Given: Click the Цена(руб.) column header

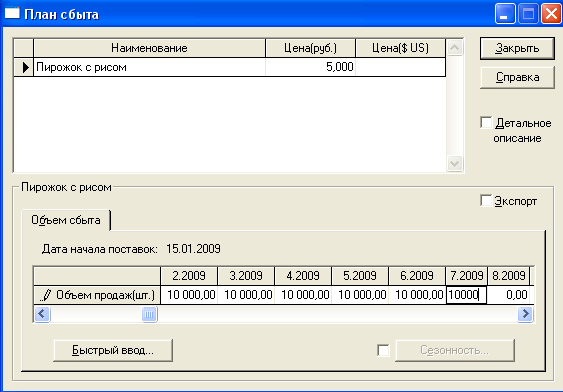Looking at the screenshot, I should click(311, 48).
